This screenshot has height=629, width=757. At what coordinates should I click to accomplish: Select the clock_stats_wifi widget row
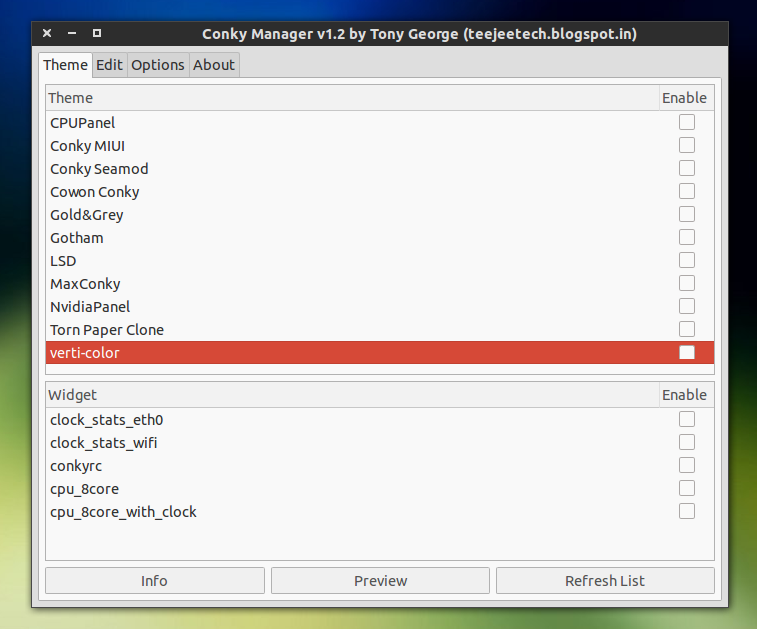tap(104, 442)
